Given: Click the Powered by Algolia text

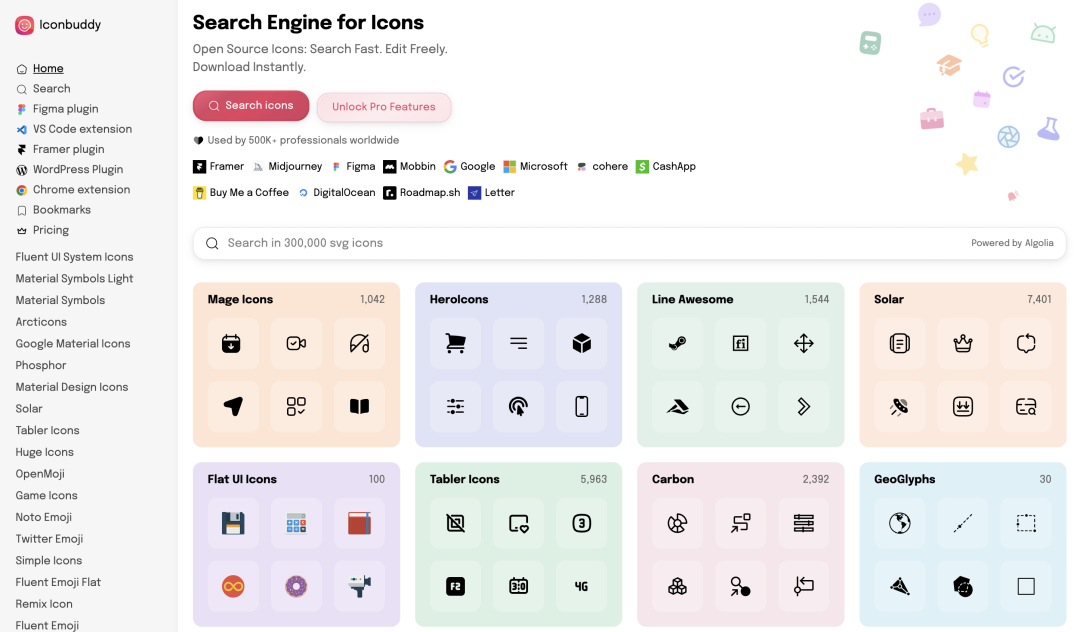Looking at the screenshot, I should 1012,243.
